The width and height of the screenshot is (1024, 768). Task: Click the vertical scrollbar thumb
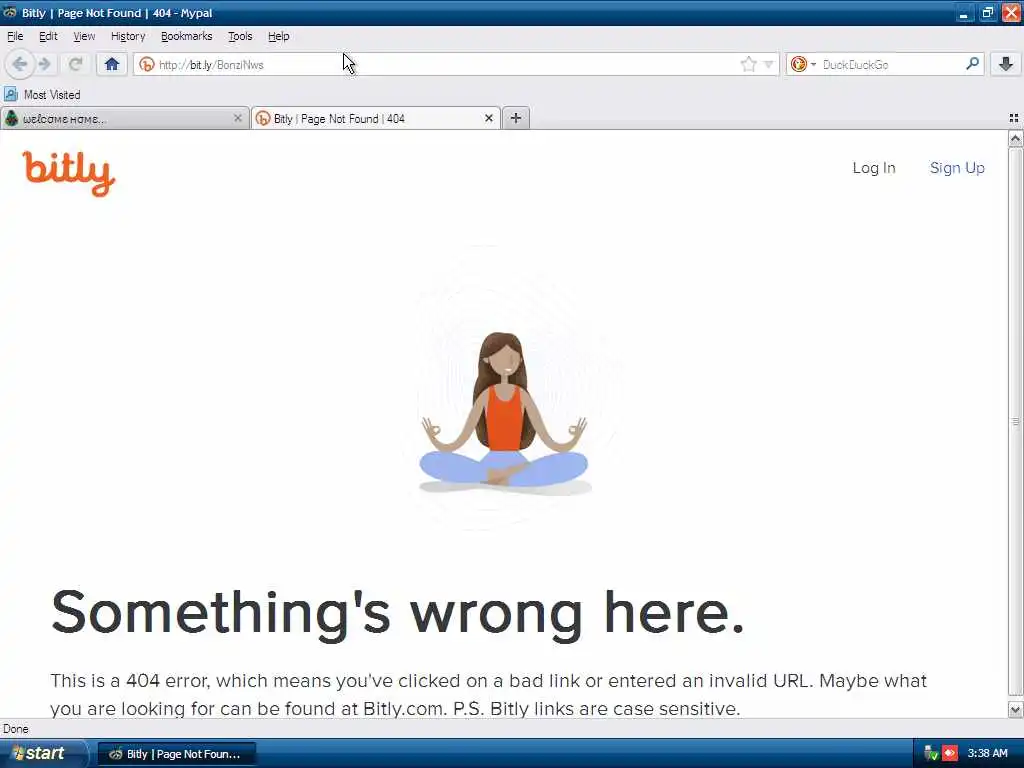(x=1015, y=422)
